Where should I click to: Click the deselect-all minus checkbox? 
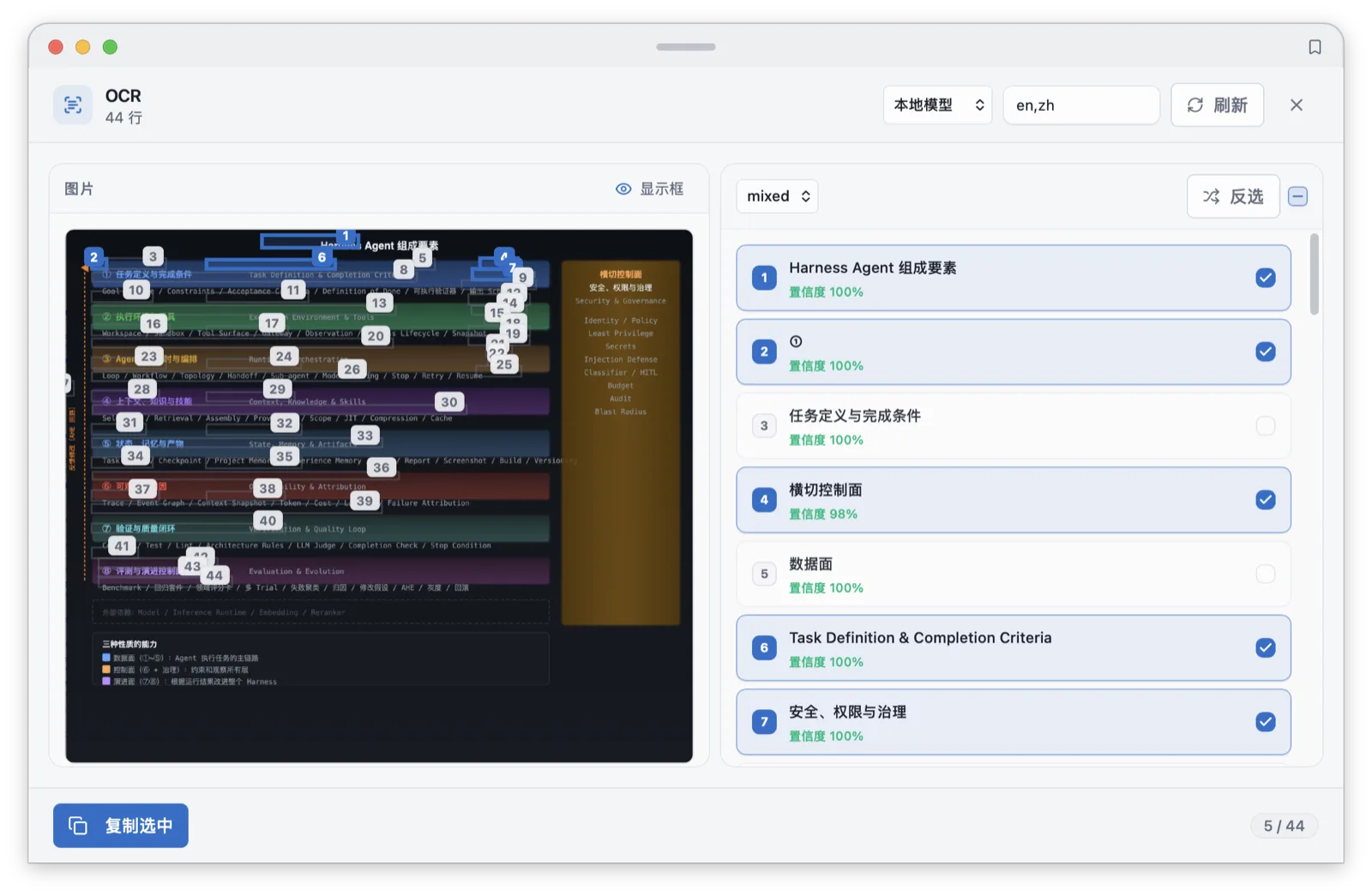tap(1297, 196)
